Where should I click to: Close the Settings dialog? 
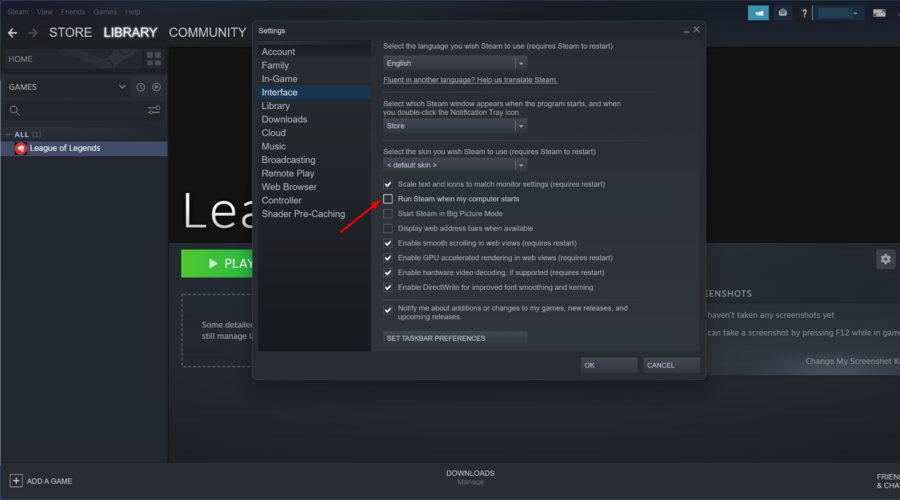[696, 30]
